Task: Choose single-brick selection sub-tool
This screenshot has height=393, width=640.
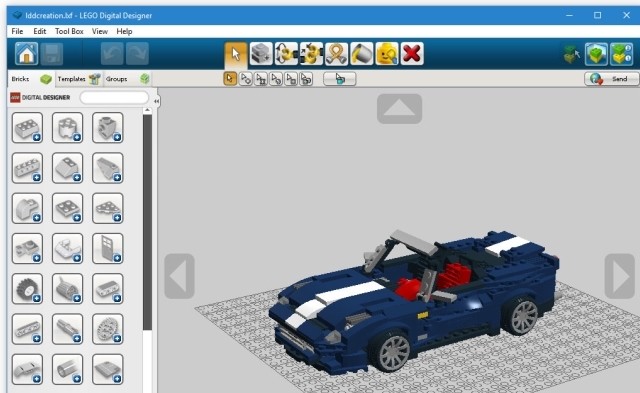Action: 230,79
